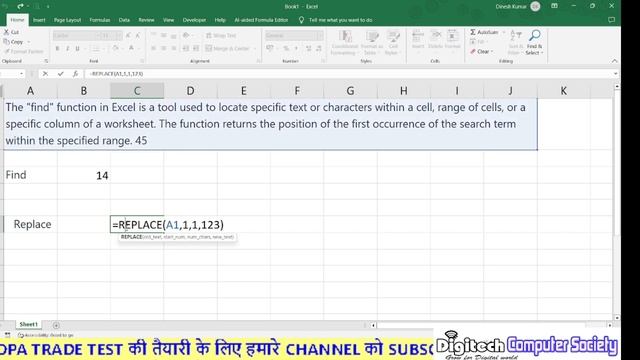Open the Number Format combo box

click(x=294, y=36)
